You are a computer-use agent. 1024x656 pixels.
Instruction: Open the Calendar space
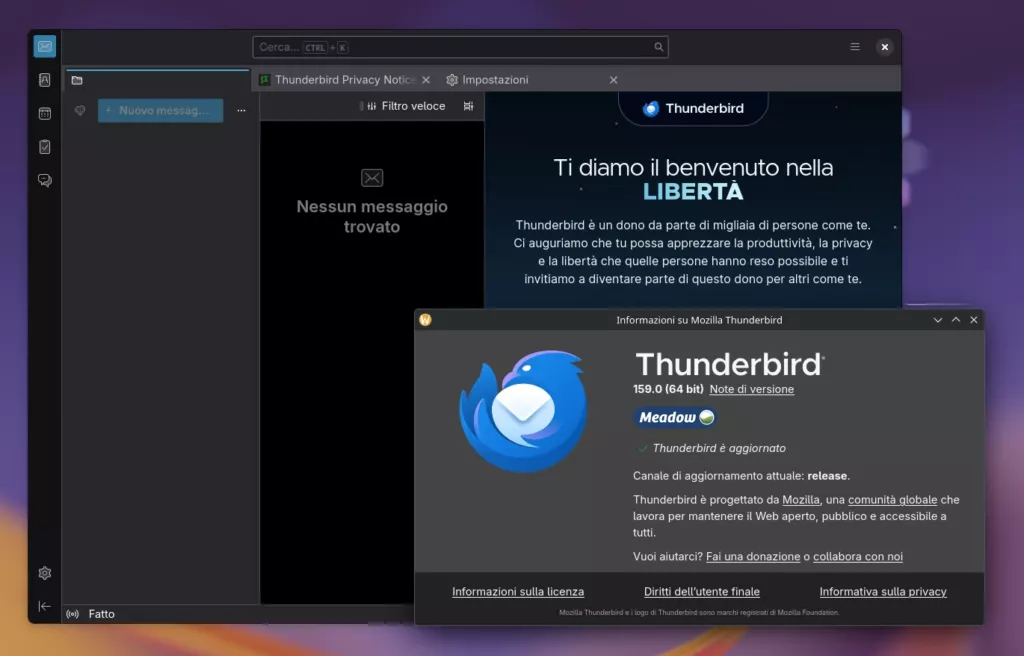pos(44,114)
